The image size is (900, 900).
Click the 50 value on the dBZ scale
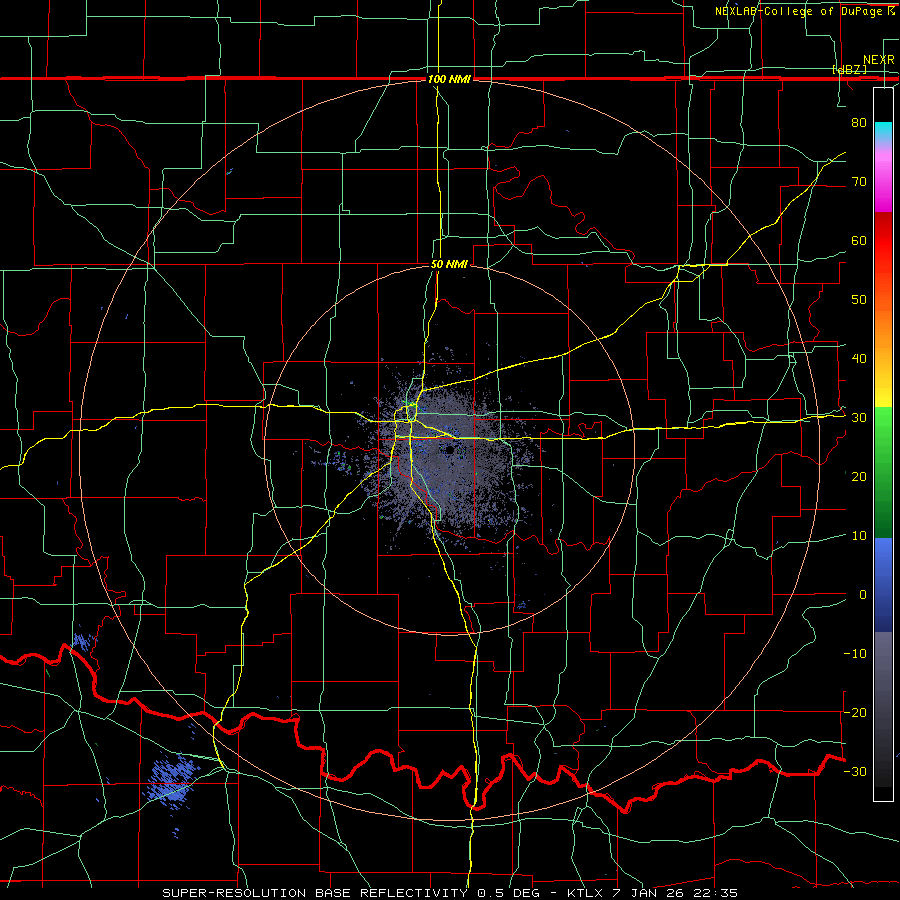859,300
